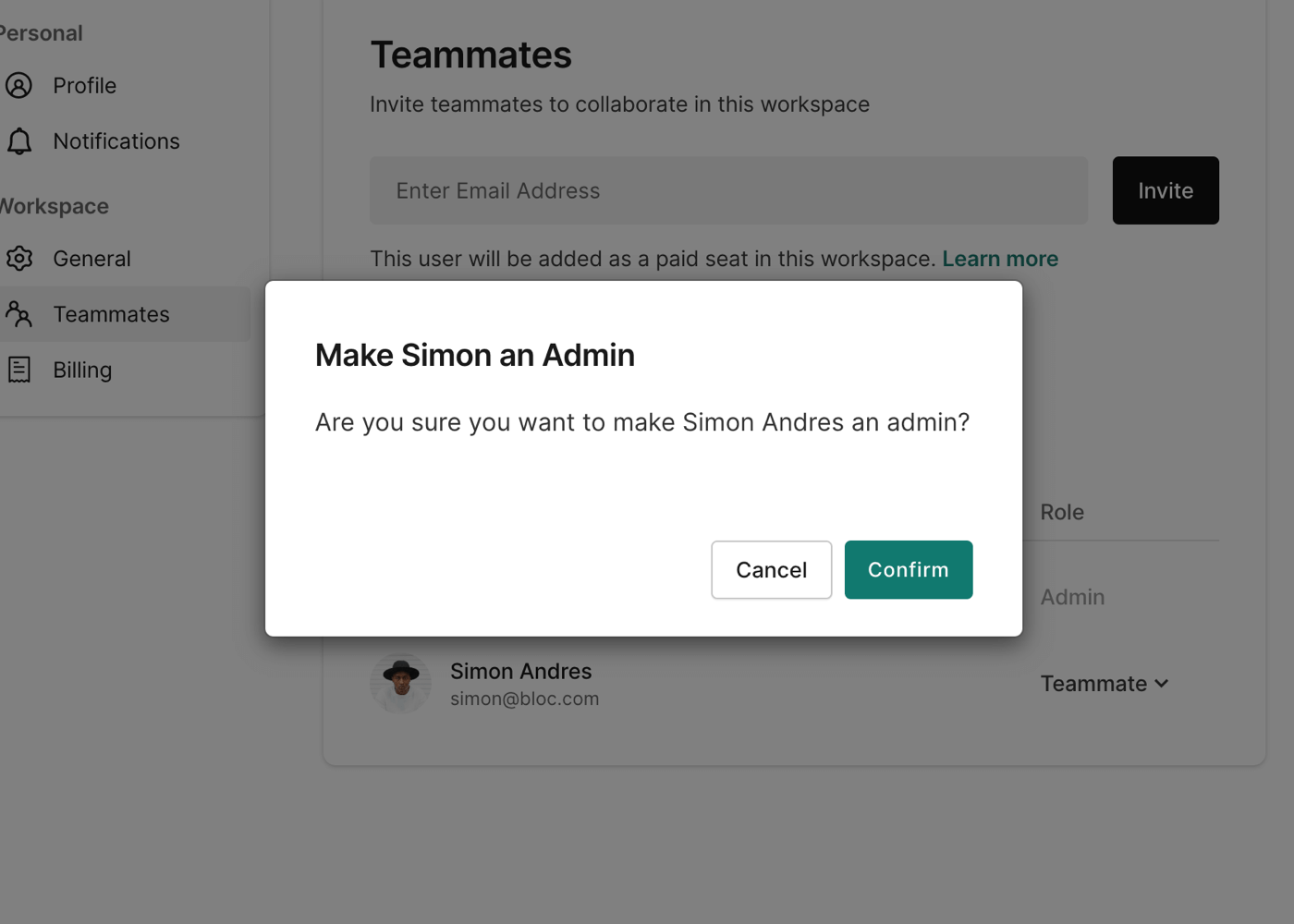
Task: Focus the Enter Email Address field
Action: 728,190
